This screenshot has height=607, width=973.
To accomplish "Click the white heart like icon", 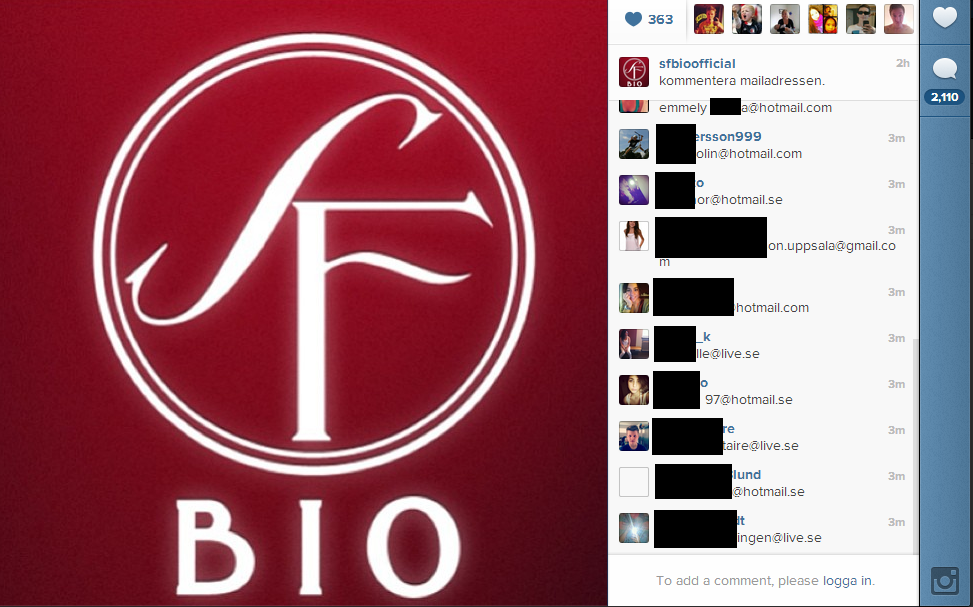I will pyautogui.click(x=944, y=17).
